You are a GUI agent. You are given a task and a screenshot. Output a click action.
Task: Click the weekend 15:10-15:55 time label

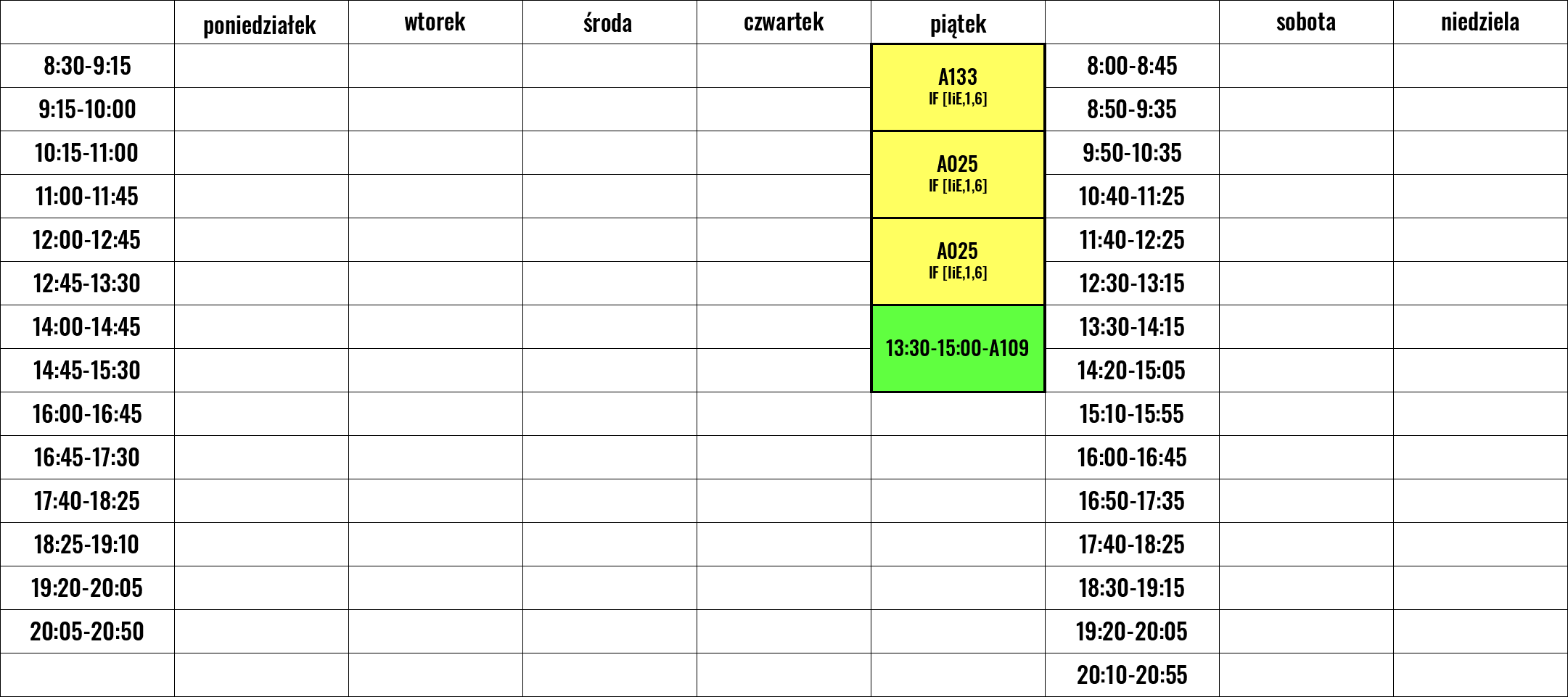point(1132,414)
